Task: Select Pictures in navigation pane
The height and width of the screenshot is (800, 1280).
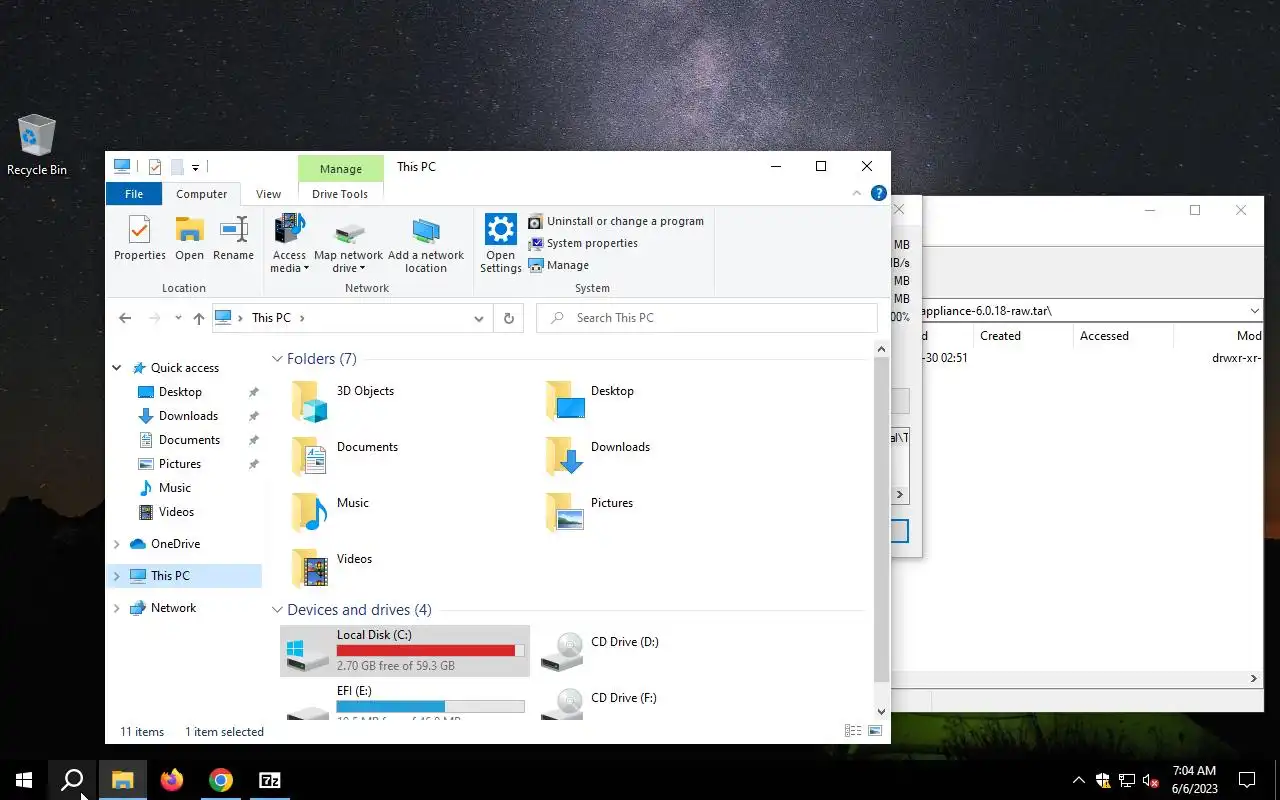Action: point(180,464)
